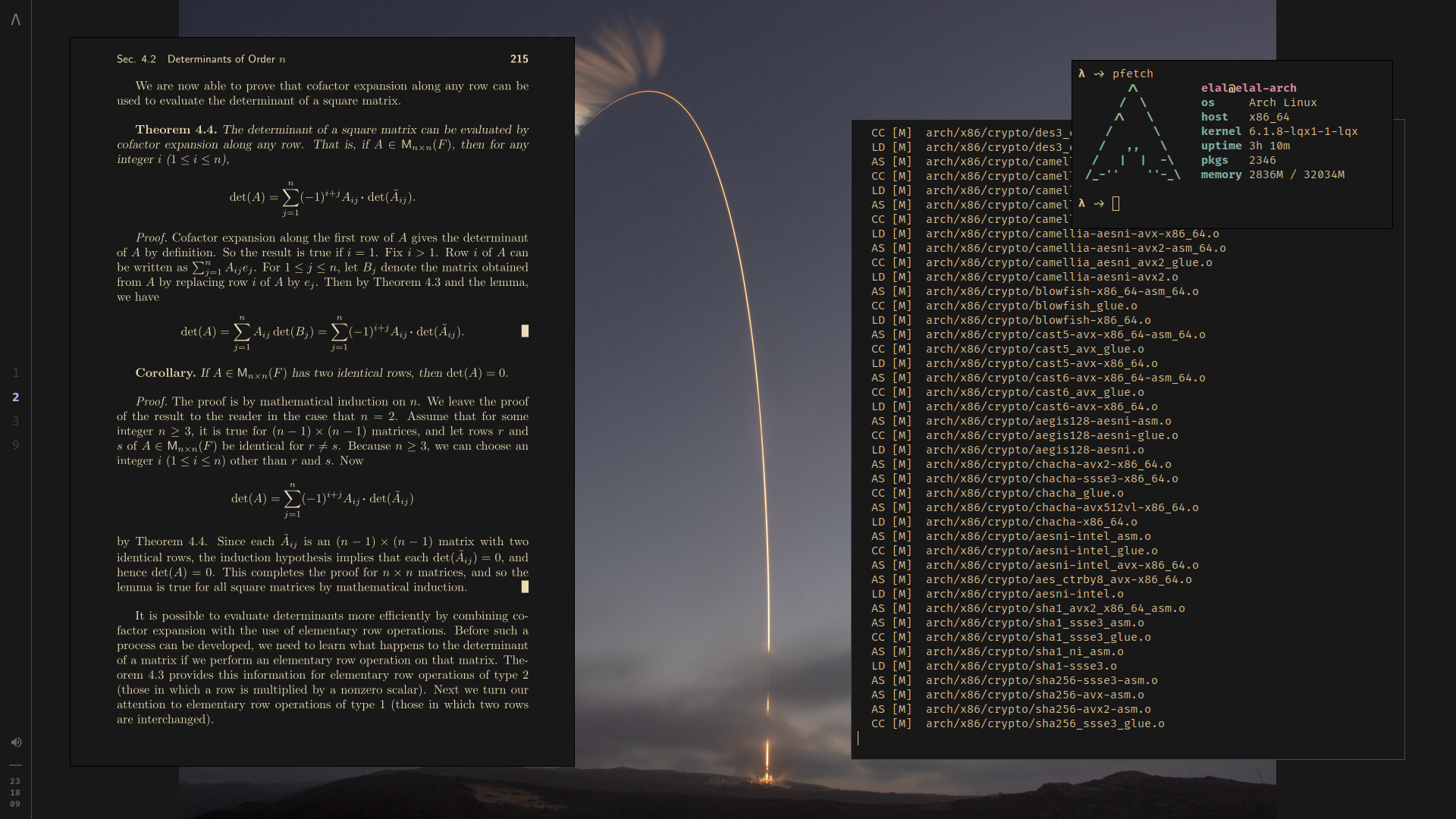
Task: Click the line 'sha256-ssse3-asm.o'
Action: tap(1015, 680)
